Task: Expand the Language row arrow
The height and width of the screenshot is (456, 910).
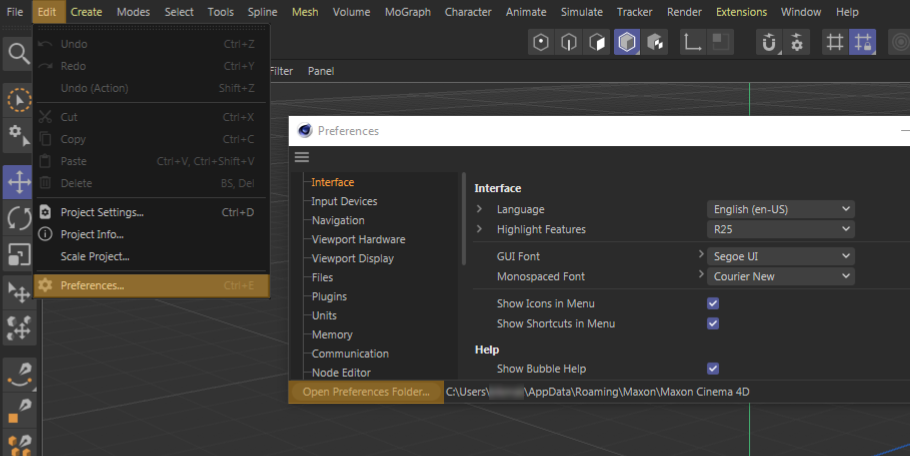Action: click(x=479, y=209)
